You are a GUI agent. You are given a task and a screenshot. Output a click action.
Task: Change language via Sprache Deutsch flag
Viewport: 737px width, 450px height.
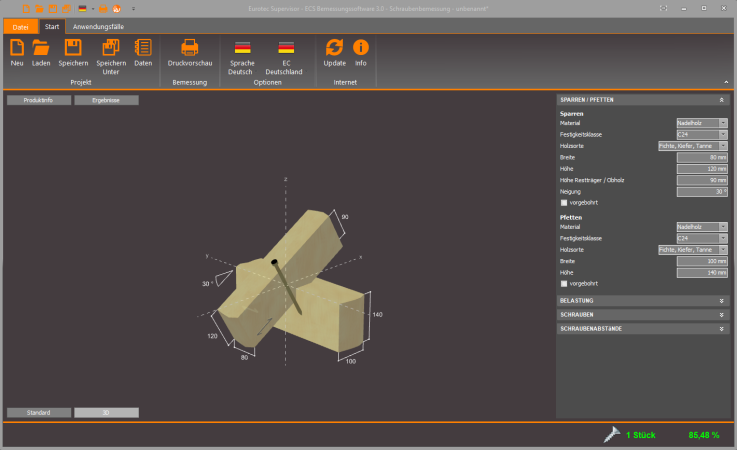[x=242, y=48]
